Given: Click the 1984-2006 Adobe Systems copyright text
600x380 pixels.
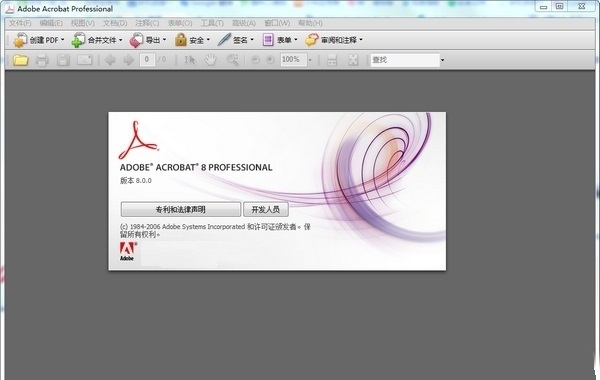Looking at the screenshot, I should (215, 230).
